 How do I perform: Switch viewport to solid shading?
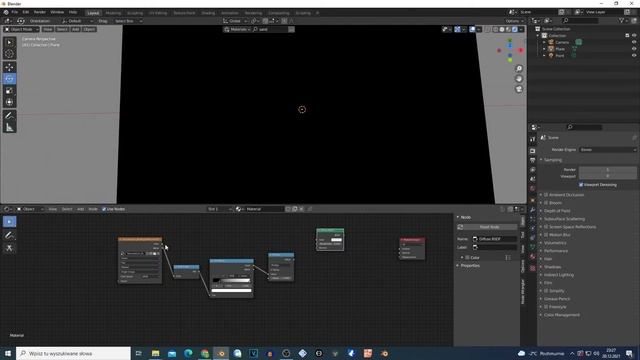(502, 29)
